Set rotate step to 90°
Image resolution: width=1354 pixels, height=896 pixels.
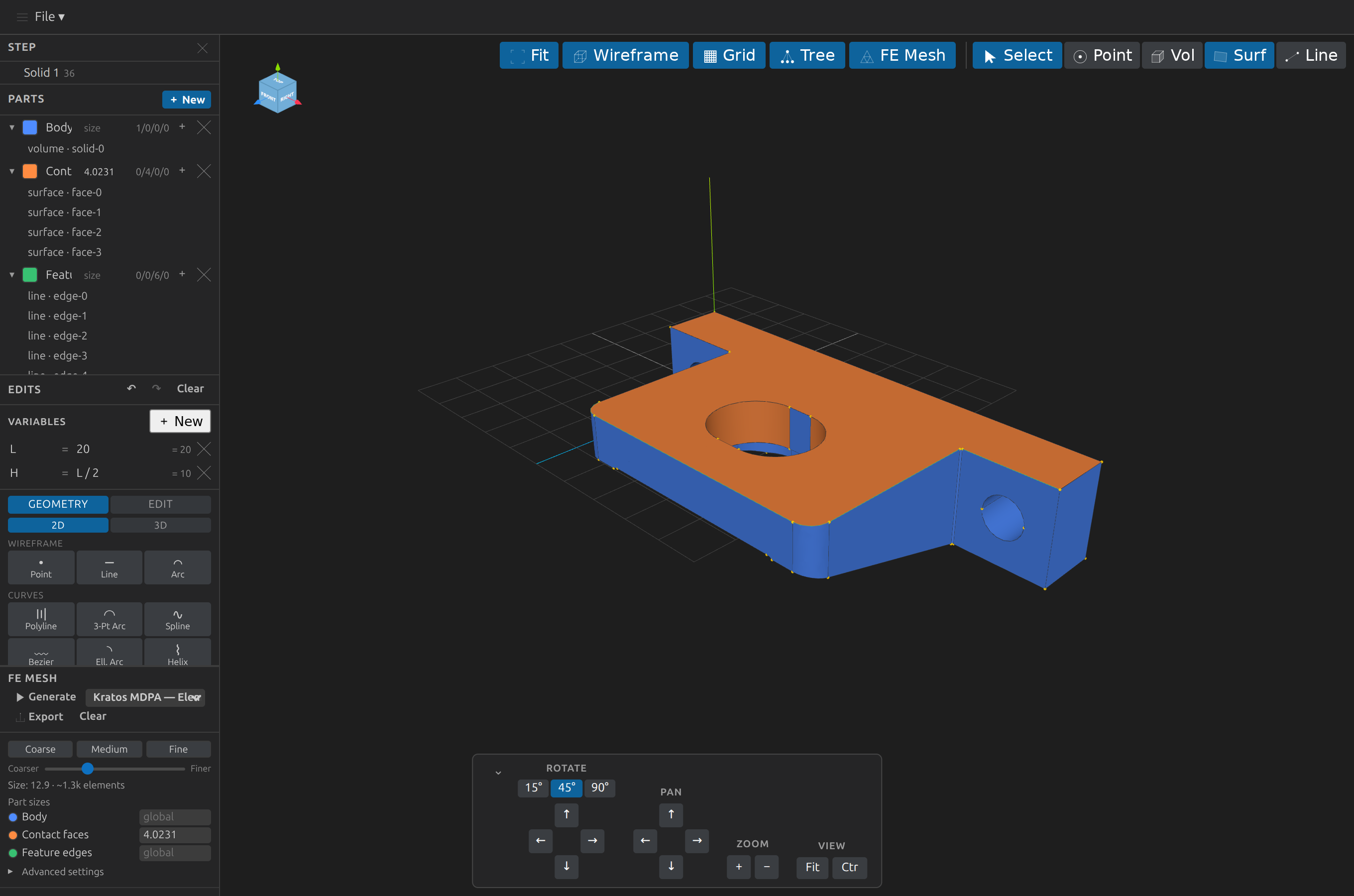599,788
